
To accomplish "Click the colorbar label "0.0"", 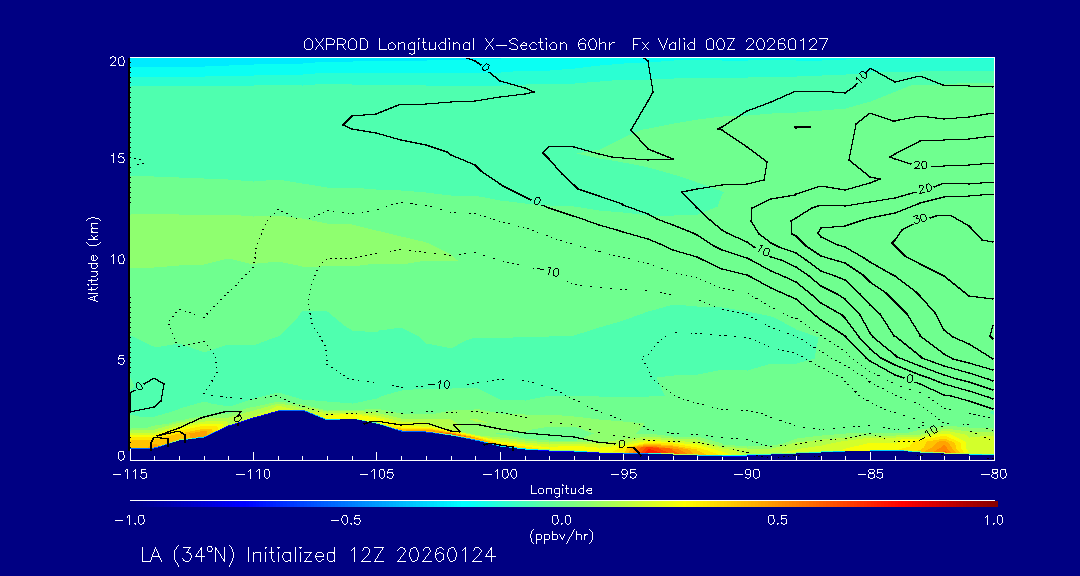I will [x=561, y=520].
